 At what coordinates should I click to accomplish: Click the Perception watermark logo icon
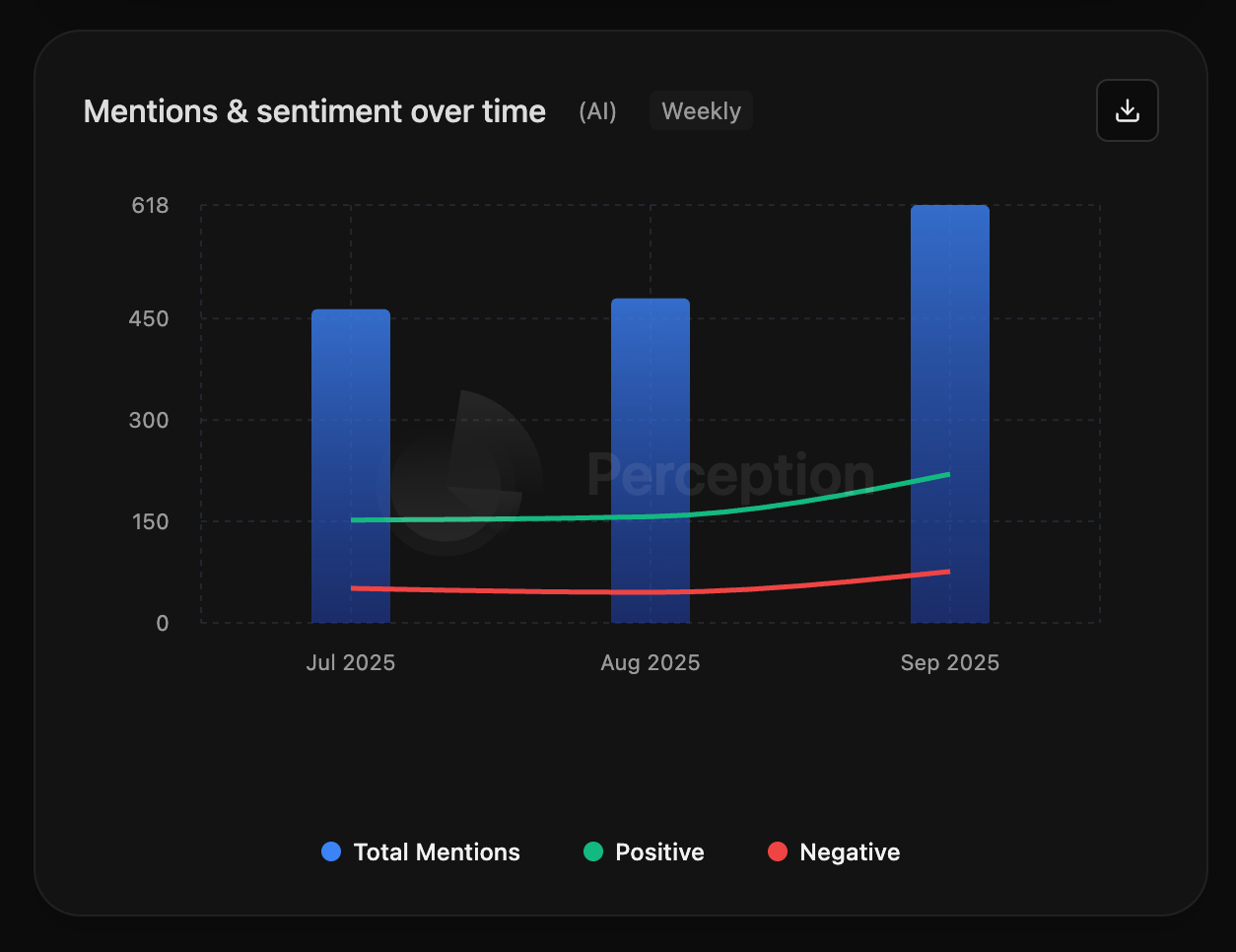[459, 473]
